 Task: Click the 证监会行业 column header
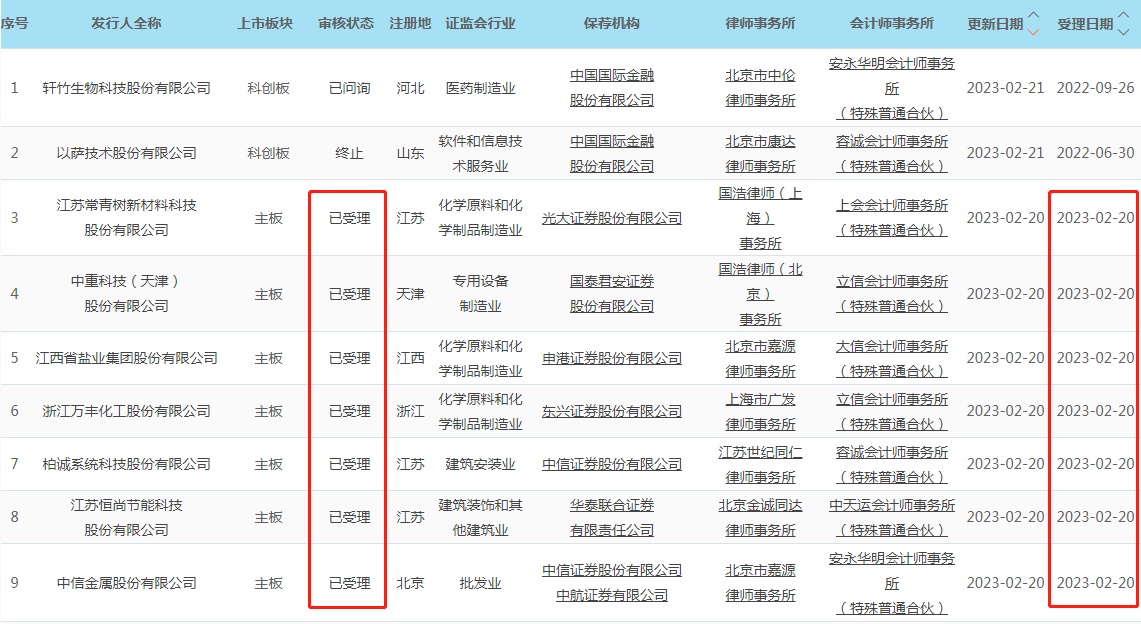click(x=480, y=24)
